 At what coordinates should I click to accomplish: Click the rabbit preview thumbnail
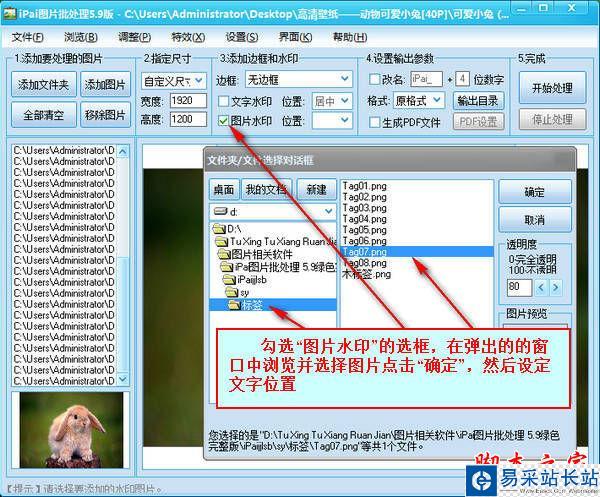click(x=72, y=430)
